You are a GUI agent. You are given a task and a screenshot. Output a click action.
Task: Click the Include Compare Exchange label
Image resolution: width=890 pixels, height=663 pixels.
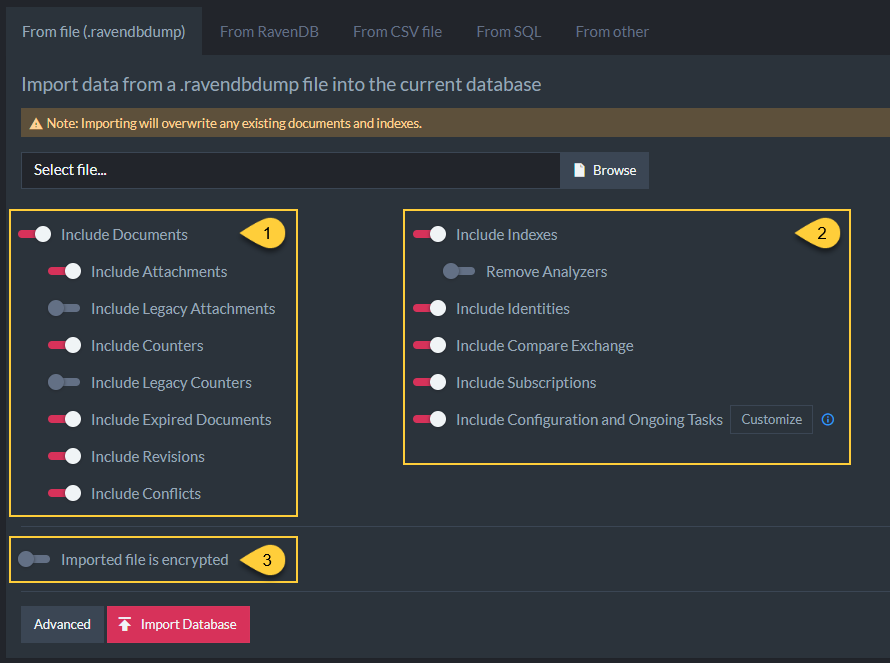coord(545,346)
